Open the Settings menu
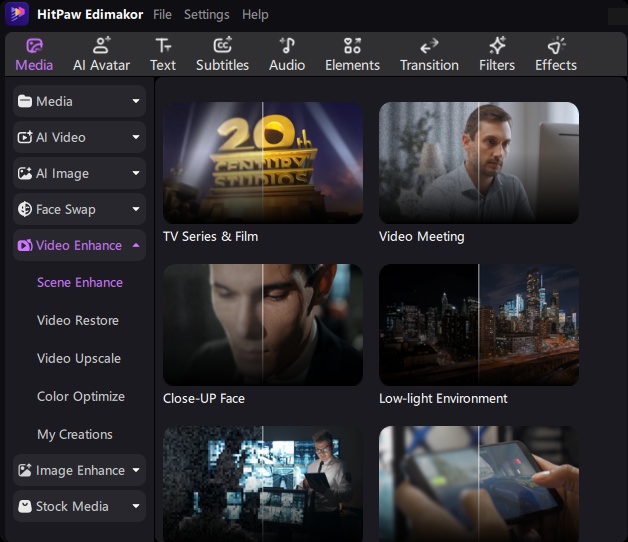The width and height of the screenshot is (628, 542). [207, 15]
